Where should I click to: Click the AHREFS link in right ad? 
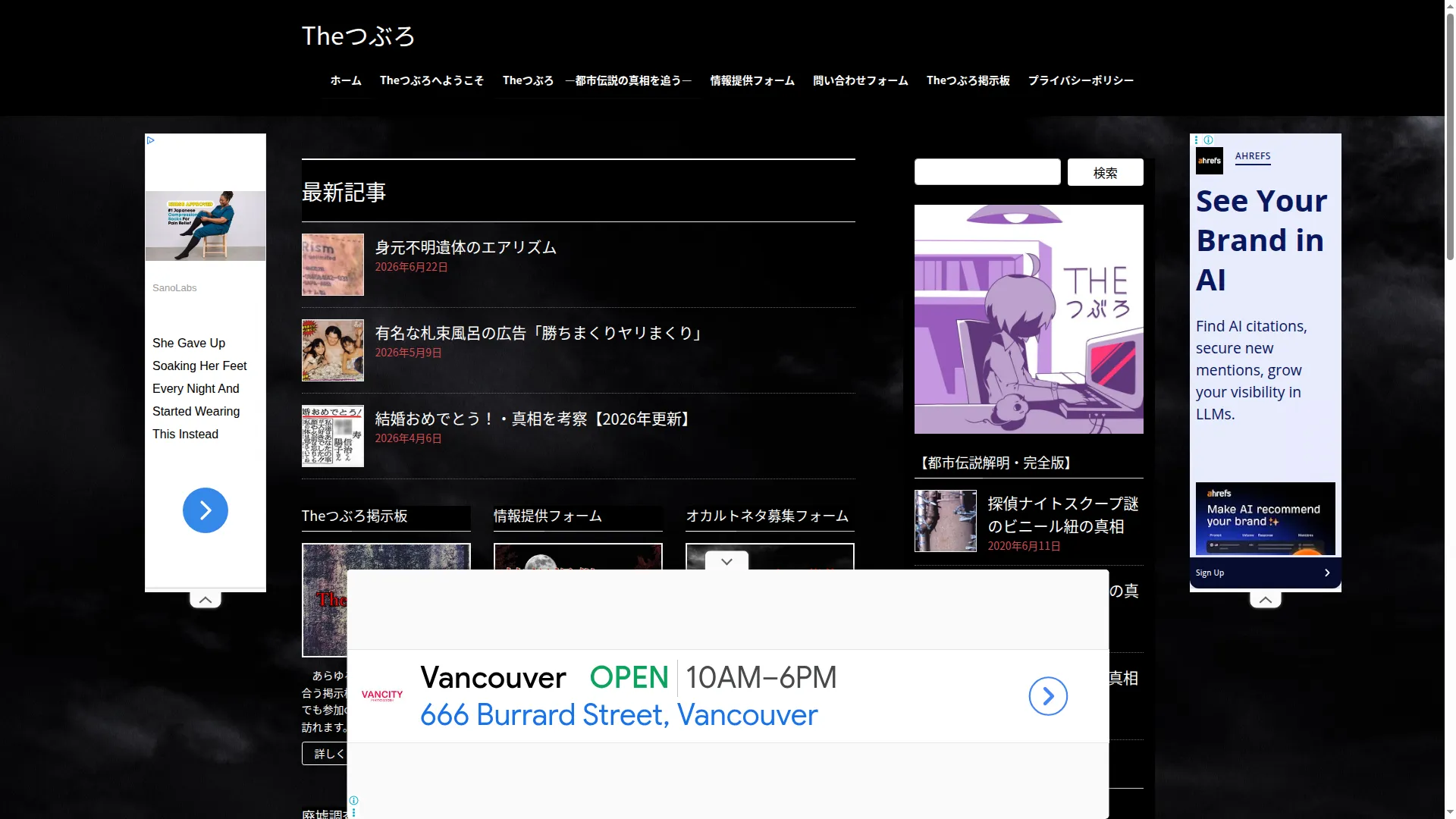coord(1253,156)
